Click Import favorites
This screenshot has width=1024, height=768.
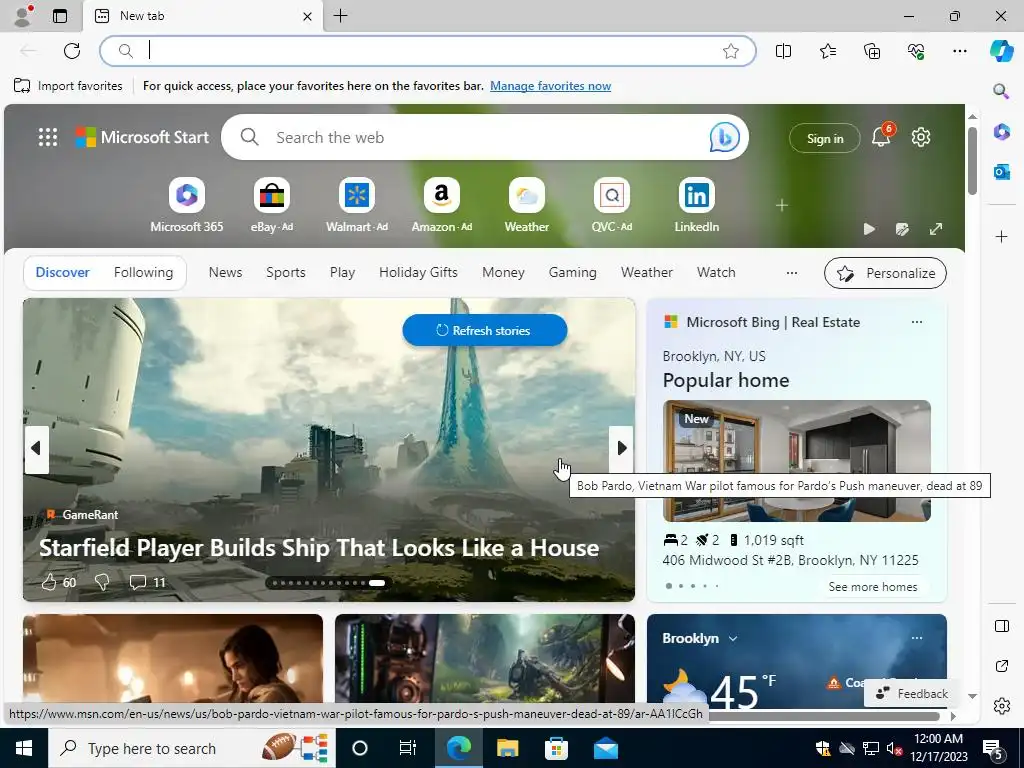pyautogui.click(x=68, y=86)
